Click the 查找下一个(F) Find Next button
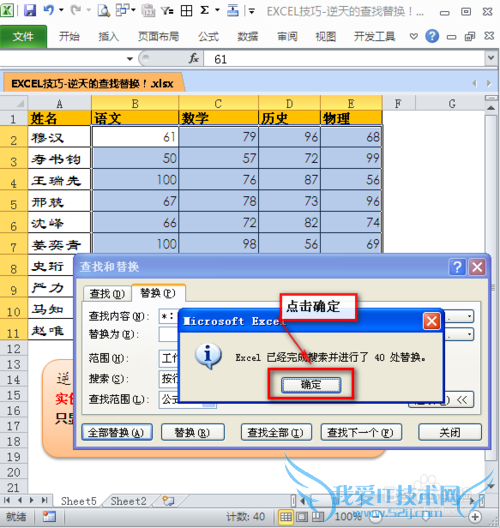500x528 pixels. click(x=361, y=432)
